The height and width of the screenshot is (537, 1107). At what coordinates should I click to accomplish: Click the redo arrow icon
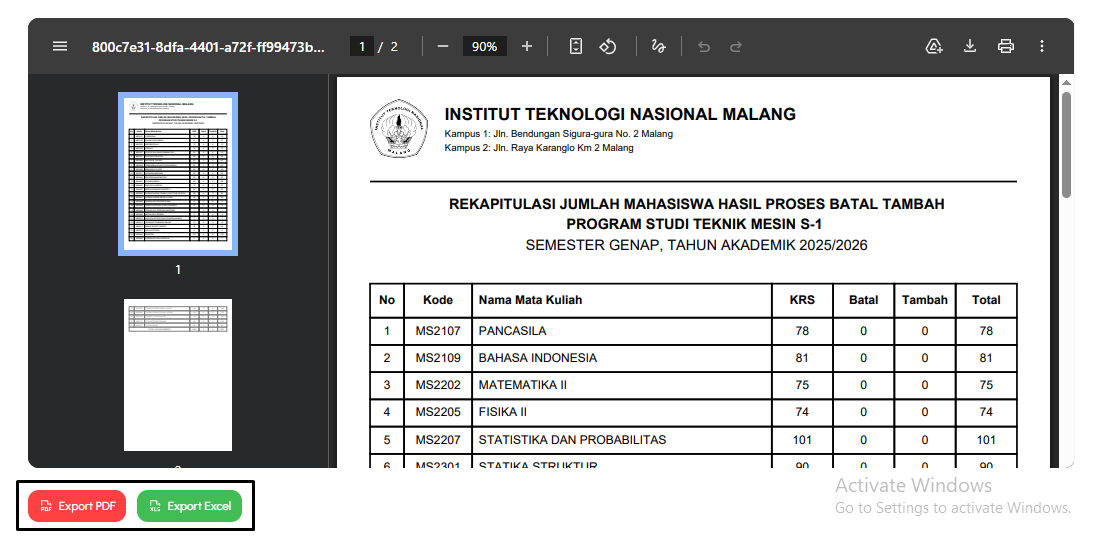(736, 47)
